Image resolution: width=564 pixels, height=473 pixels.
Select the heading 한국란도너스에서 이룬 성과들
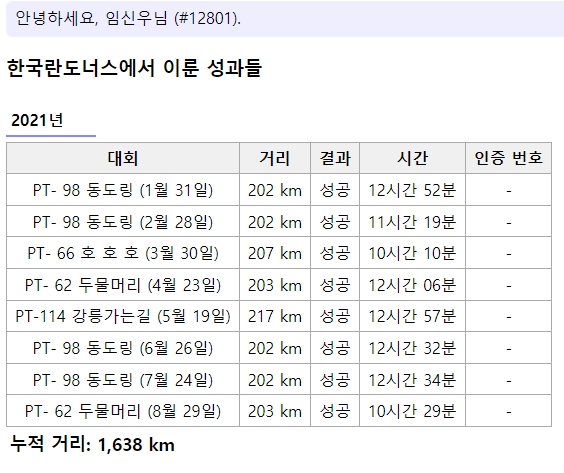coord(134,68)
